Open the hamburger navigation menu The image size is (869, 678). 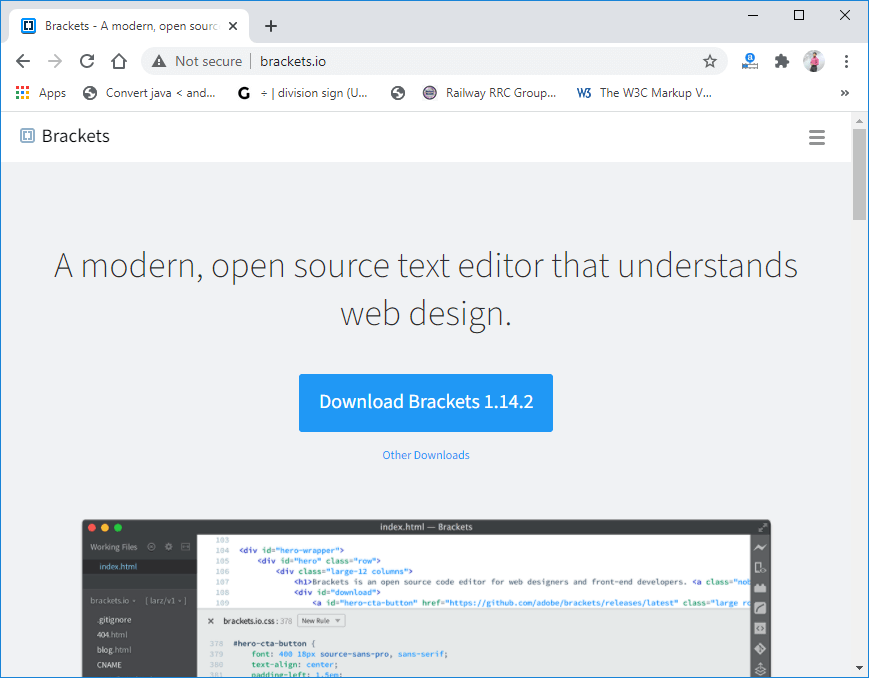pyautogui.click(x=817, y=137)
